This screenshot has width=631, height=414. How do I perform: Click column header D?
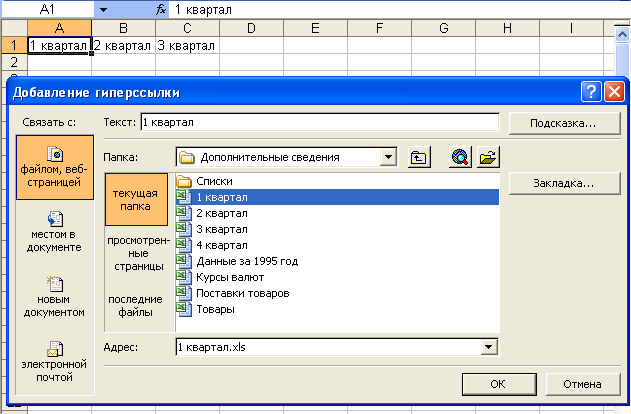pos(251,28)
